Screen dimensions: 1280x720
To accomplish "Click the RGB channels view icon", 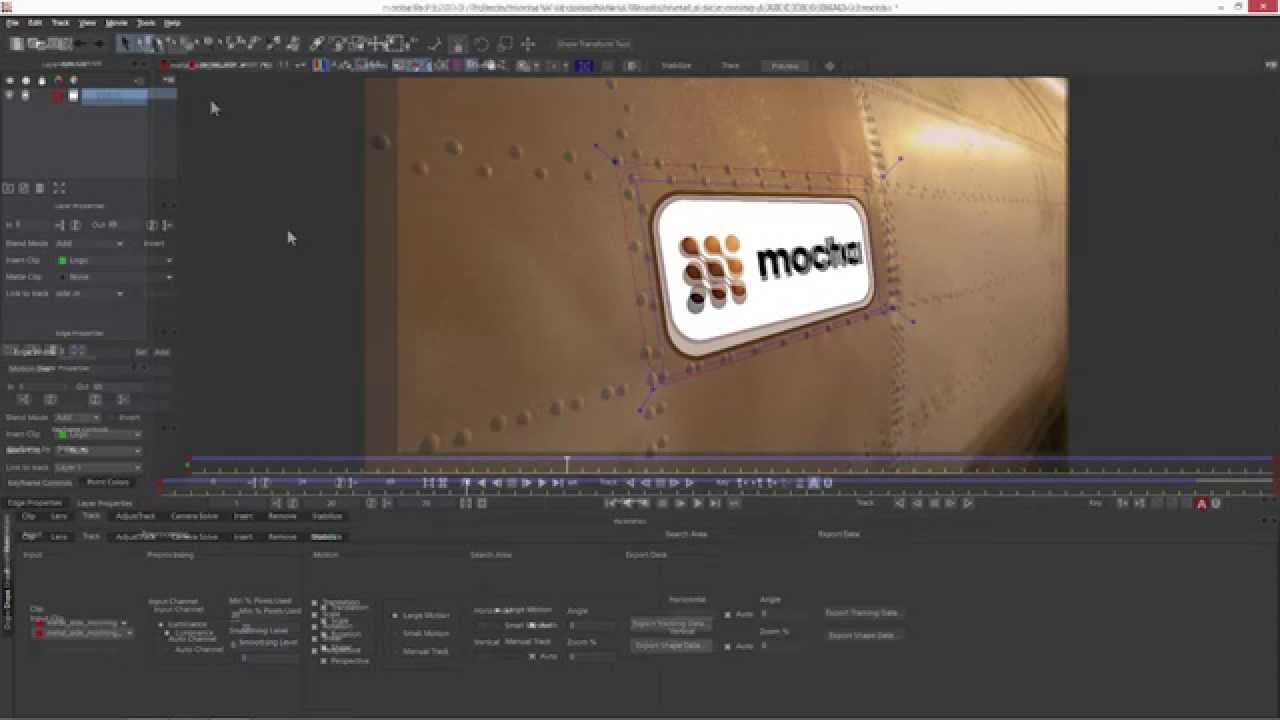I will coord(320,66).
